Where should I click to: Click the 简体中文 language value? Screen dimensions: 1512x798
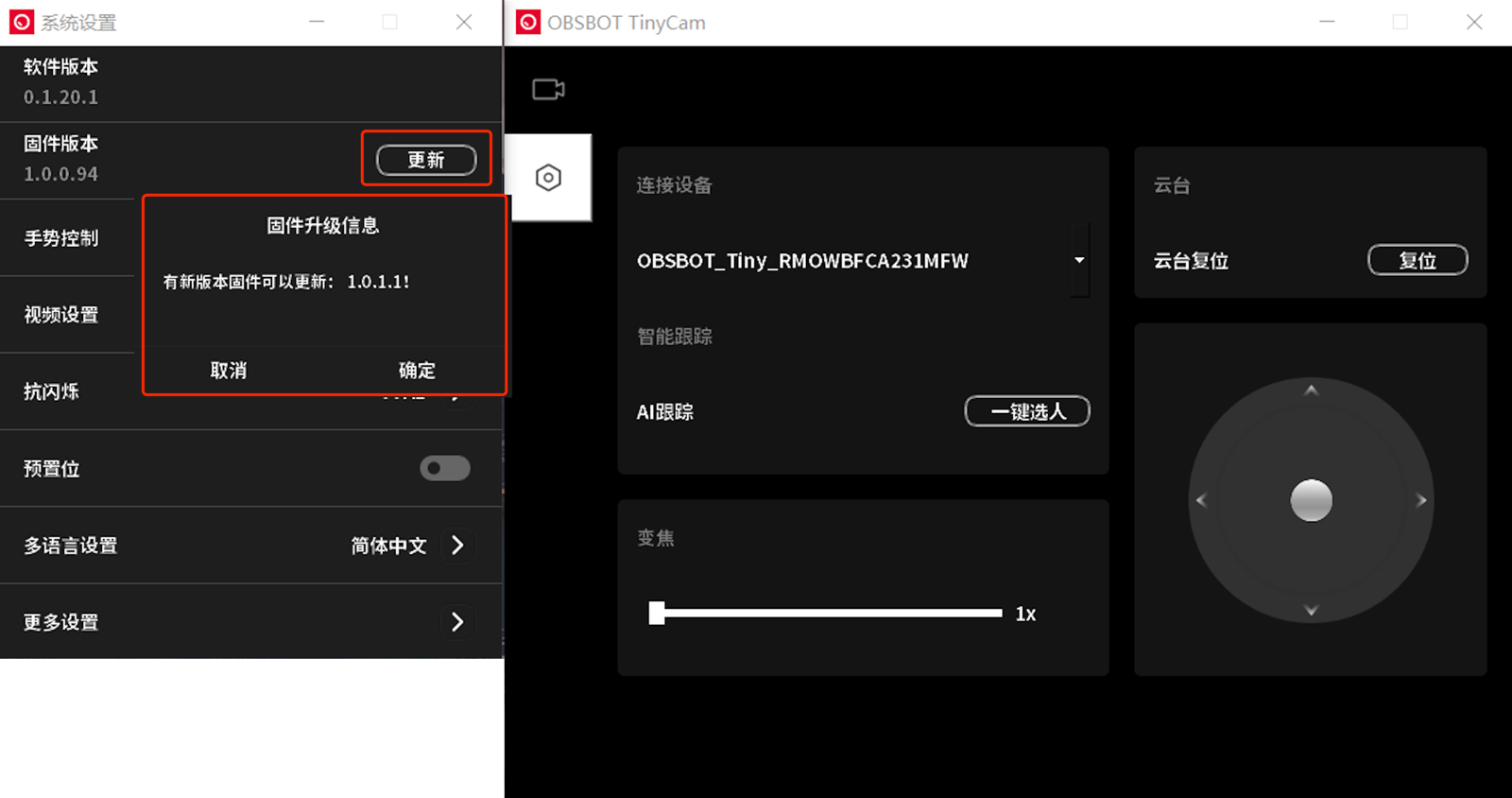(x=389, y=546)
